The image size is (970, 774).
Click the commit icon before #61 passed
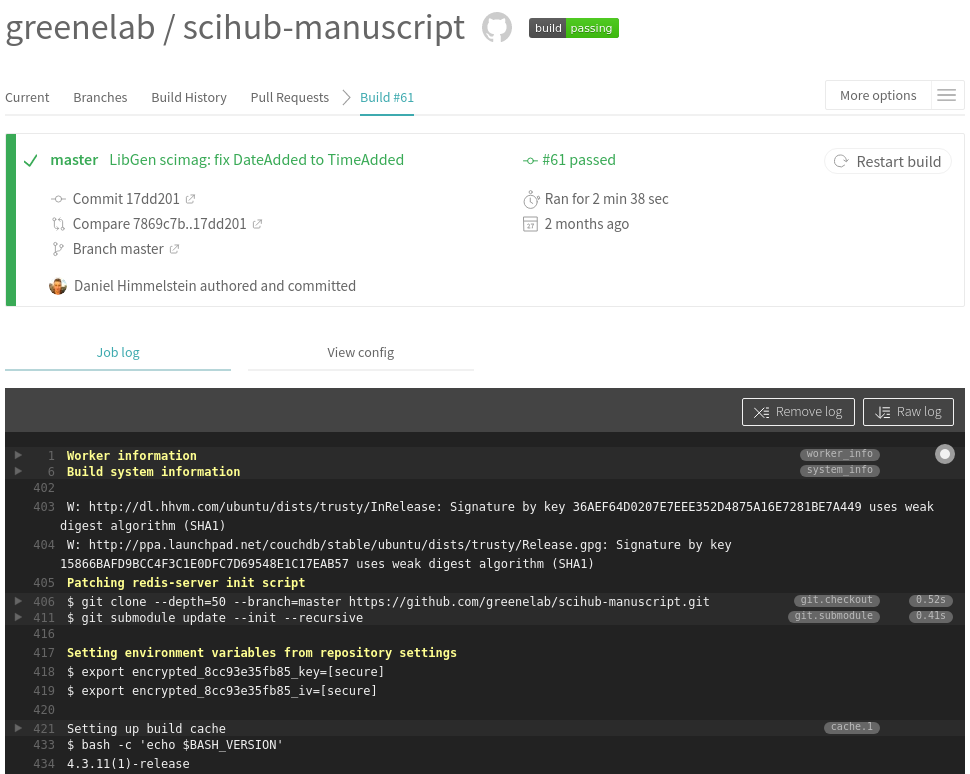(x=530, y=160)
